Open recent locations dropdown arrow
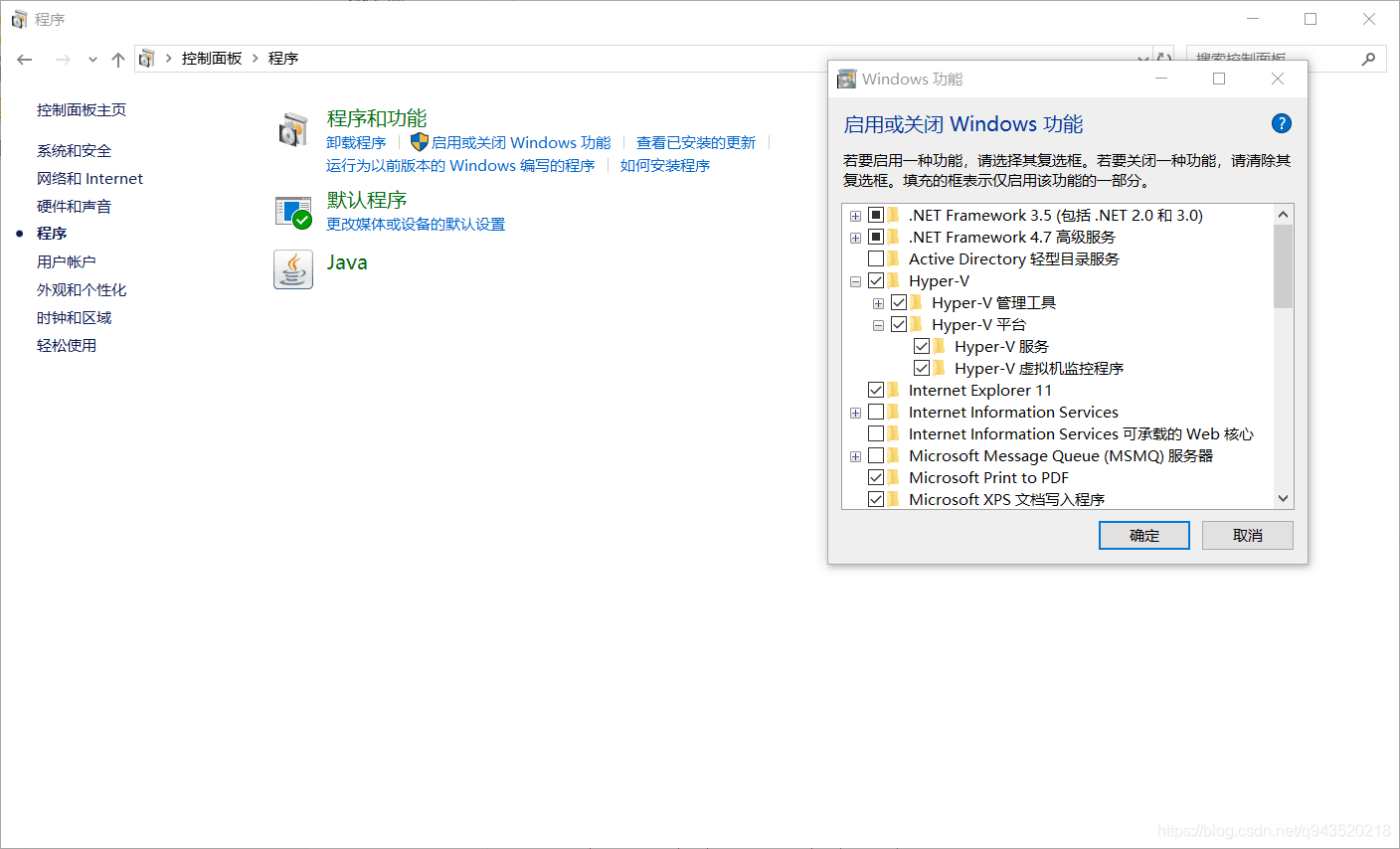 click(92, 60)
